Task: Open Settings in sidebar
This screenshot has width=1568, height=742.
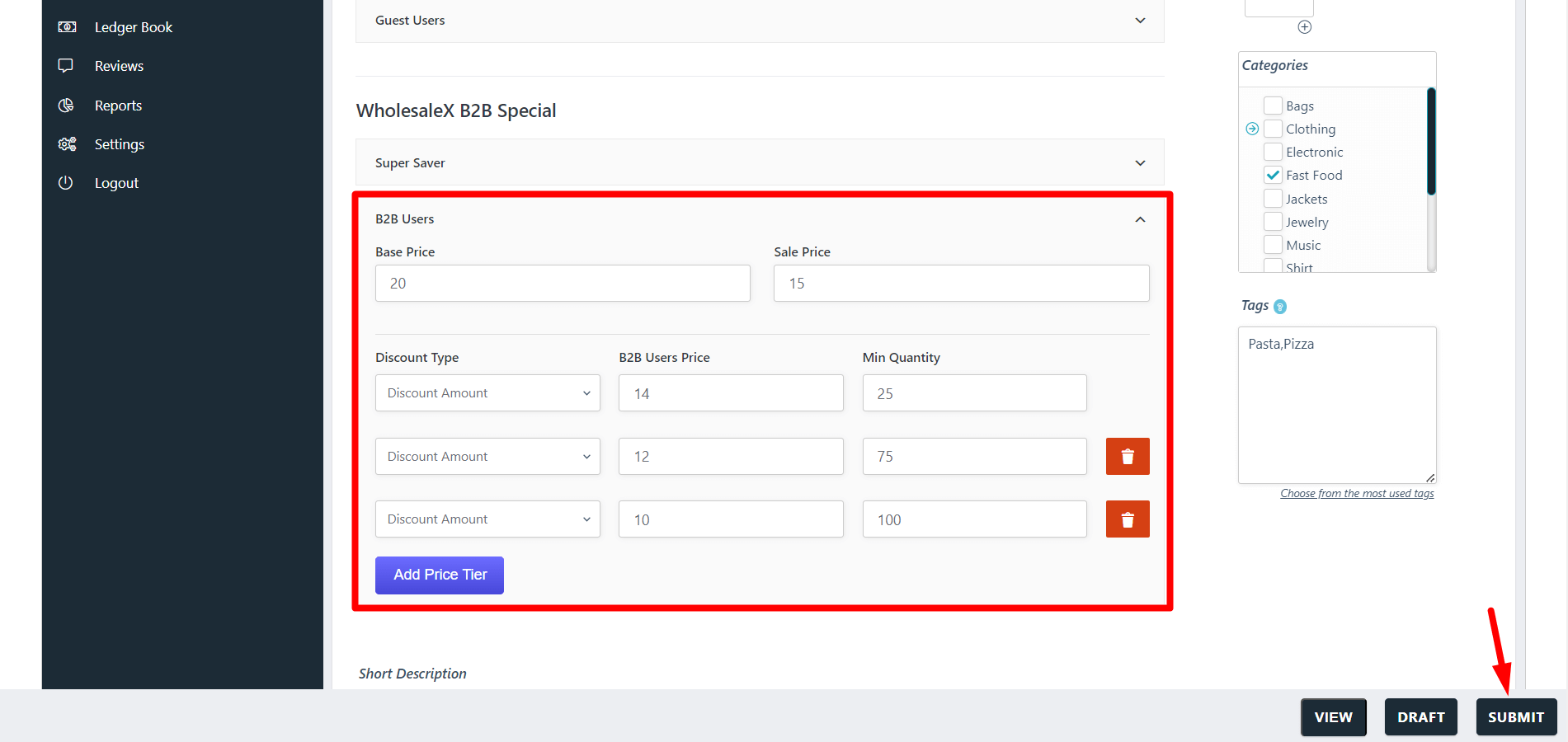Action: tap(120, 144)
